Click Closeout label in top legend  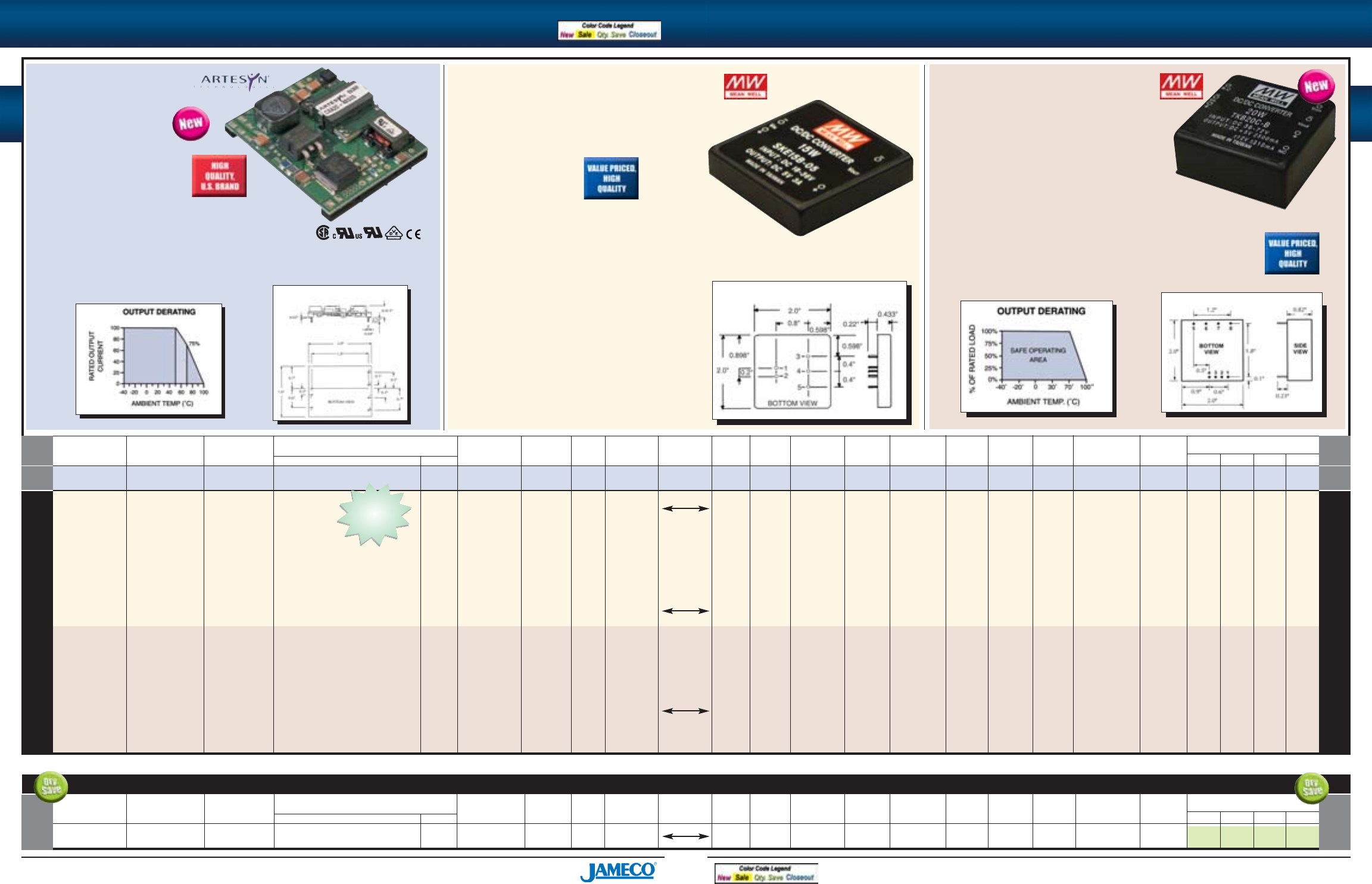[643, 35]
